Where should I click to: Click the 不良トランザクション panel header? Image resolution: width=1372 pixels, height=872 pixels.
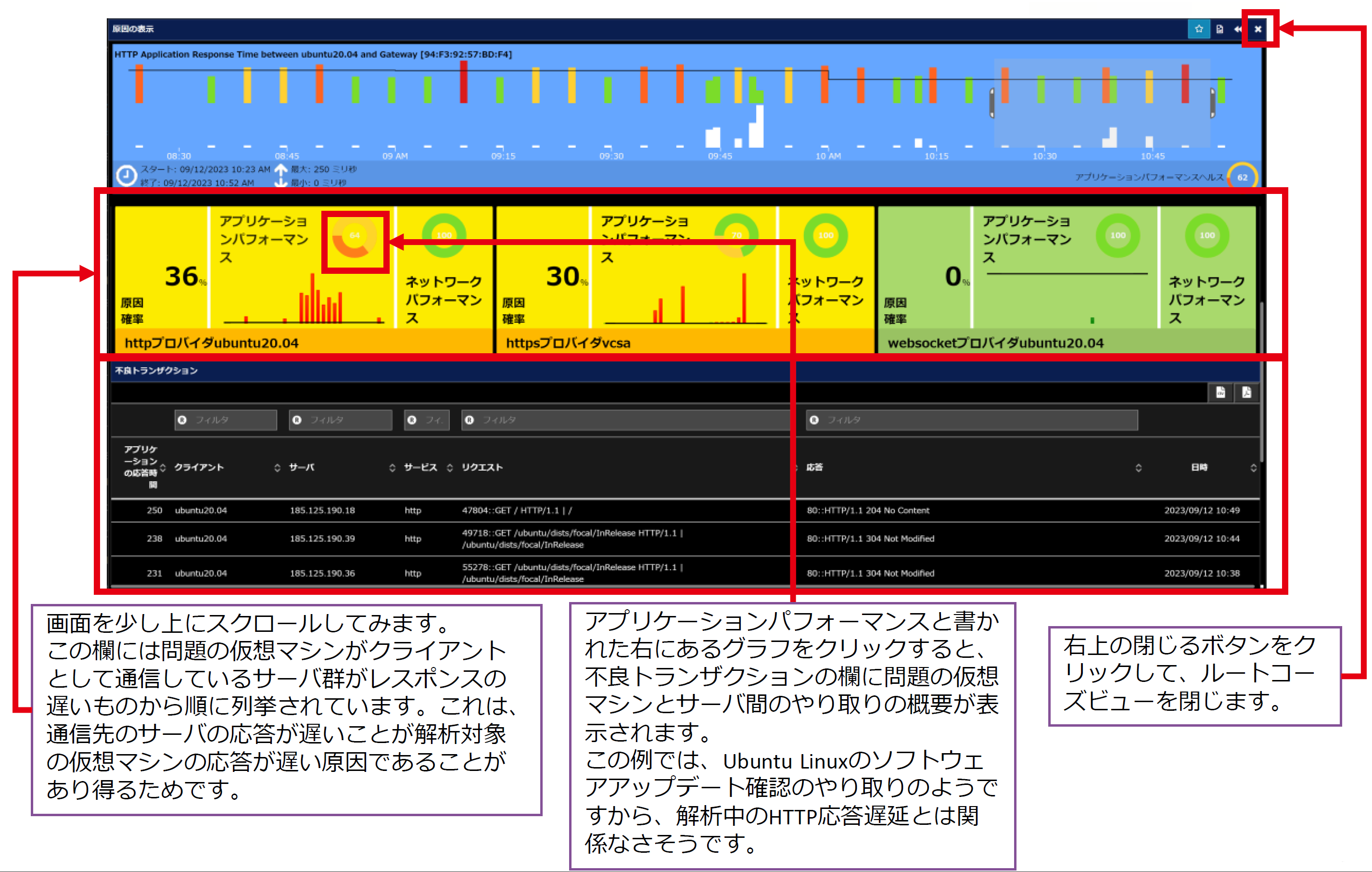click(685, 371)
